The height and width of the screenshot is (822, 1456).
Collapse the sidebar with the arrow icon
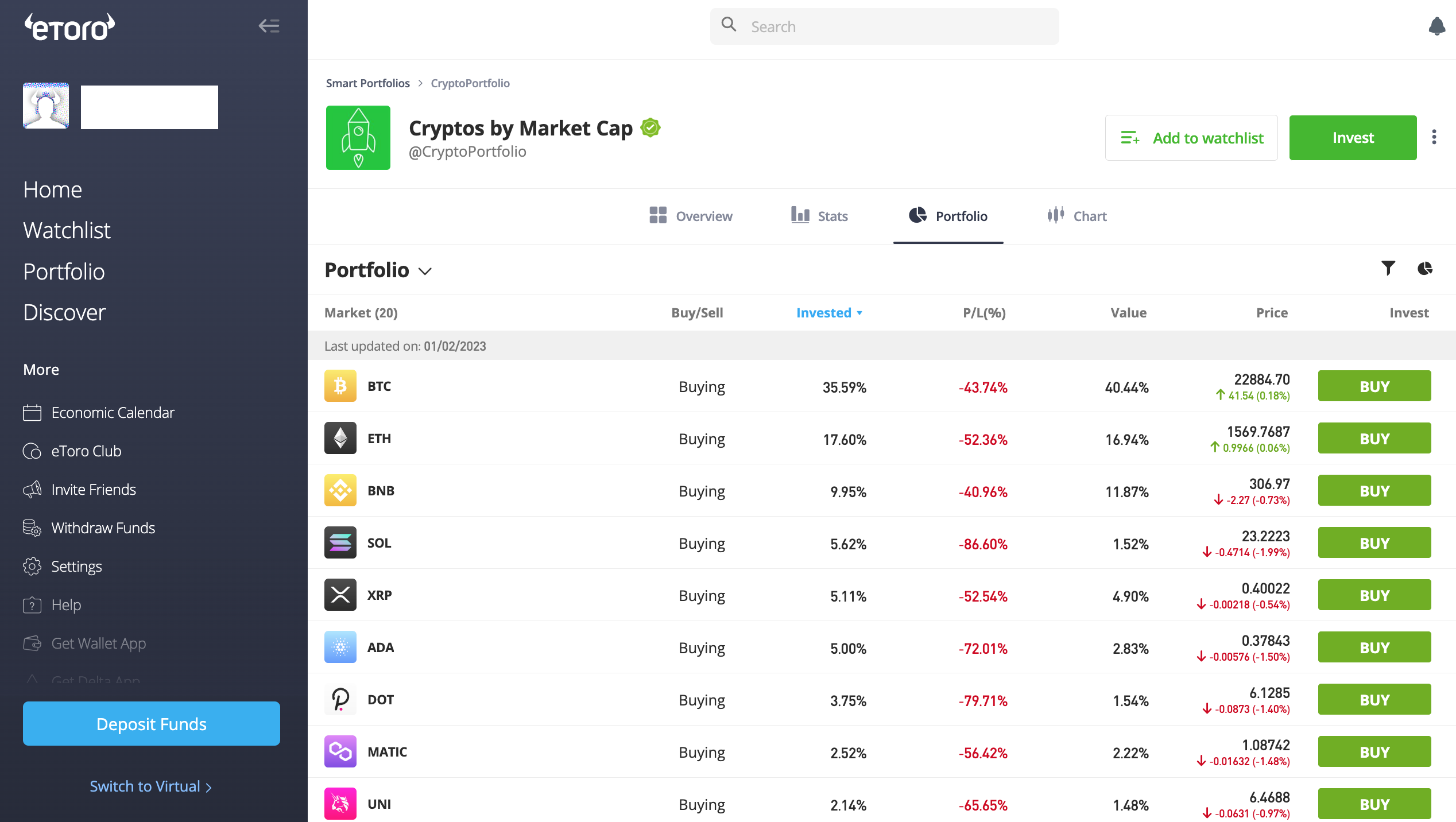269,26
